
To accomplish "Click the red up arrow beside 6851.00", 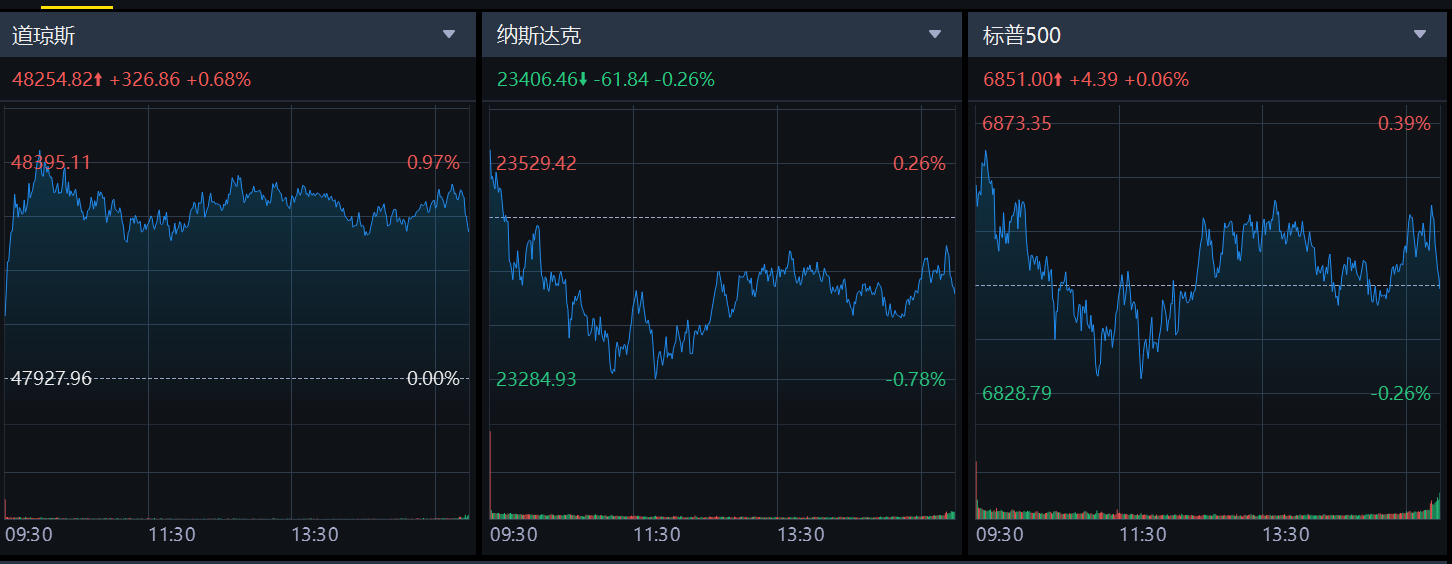I will (1058, 80).
